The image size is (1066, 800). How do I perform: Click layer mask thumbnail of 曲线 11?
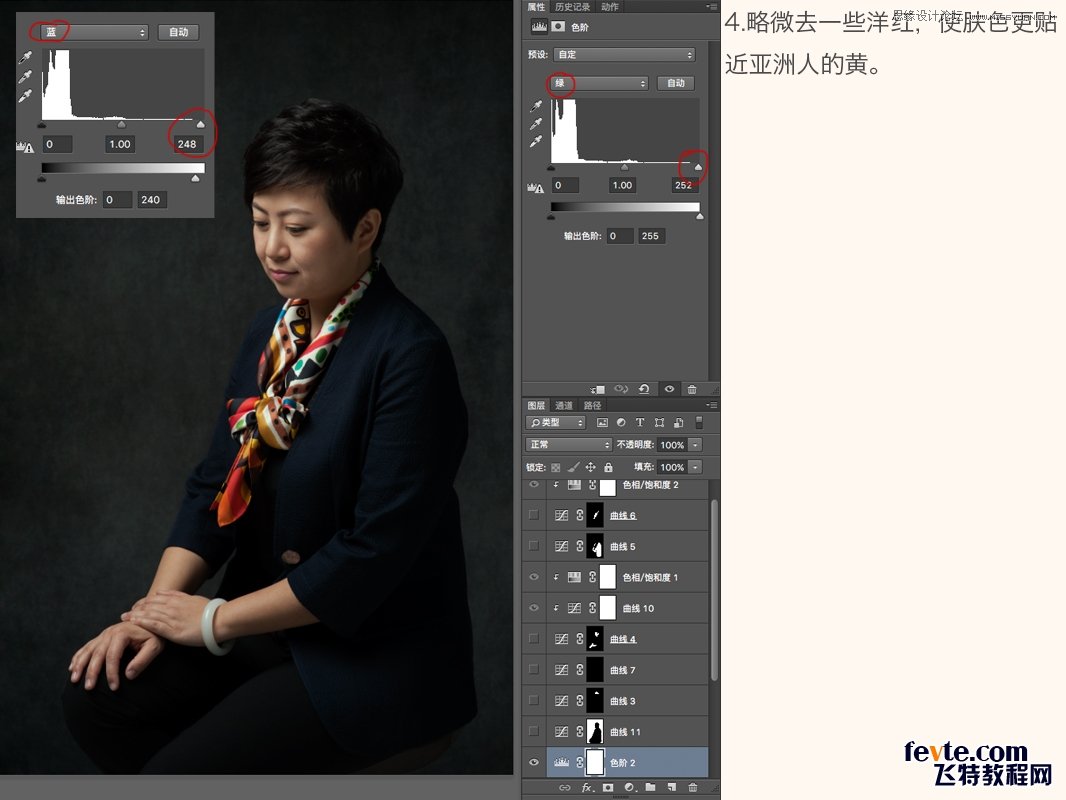click(x=595, y=732)
